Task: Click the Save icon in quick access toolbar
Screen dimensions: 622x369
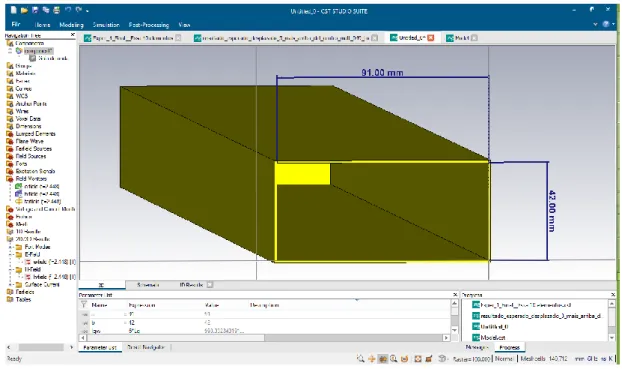Action: pos(35,10)
